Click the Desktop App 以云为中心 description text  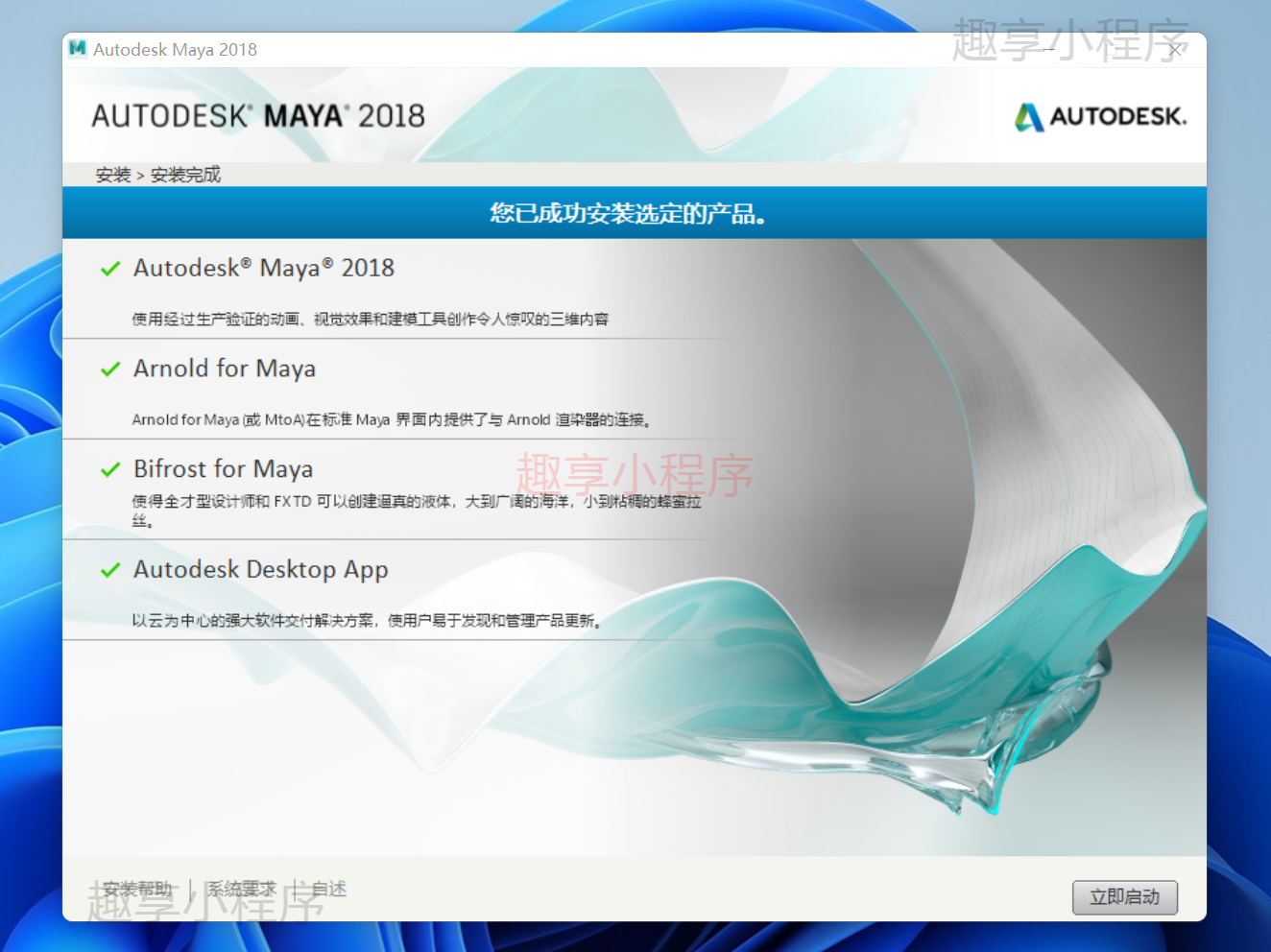click(367, 621)
